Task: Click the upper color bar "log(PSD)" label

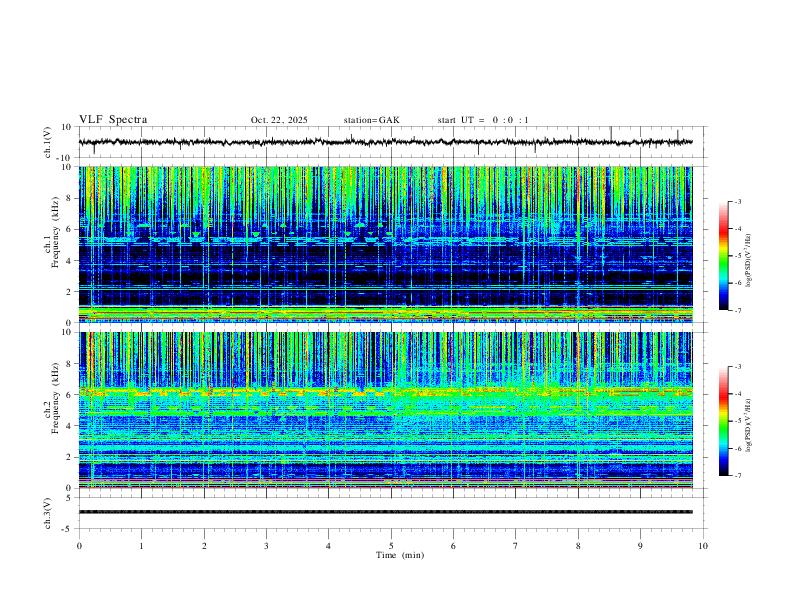Action: click(750, 260)
